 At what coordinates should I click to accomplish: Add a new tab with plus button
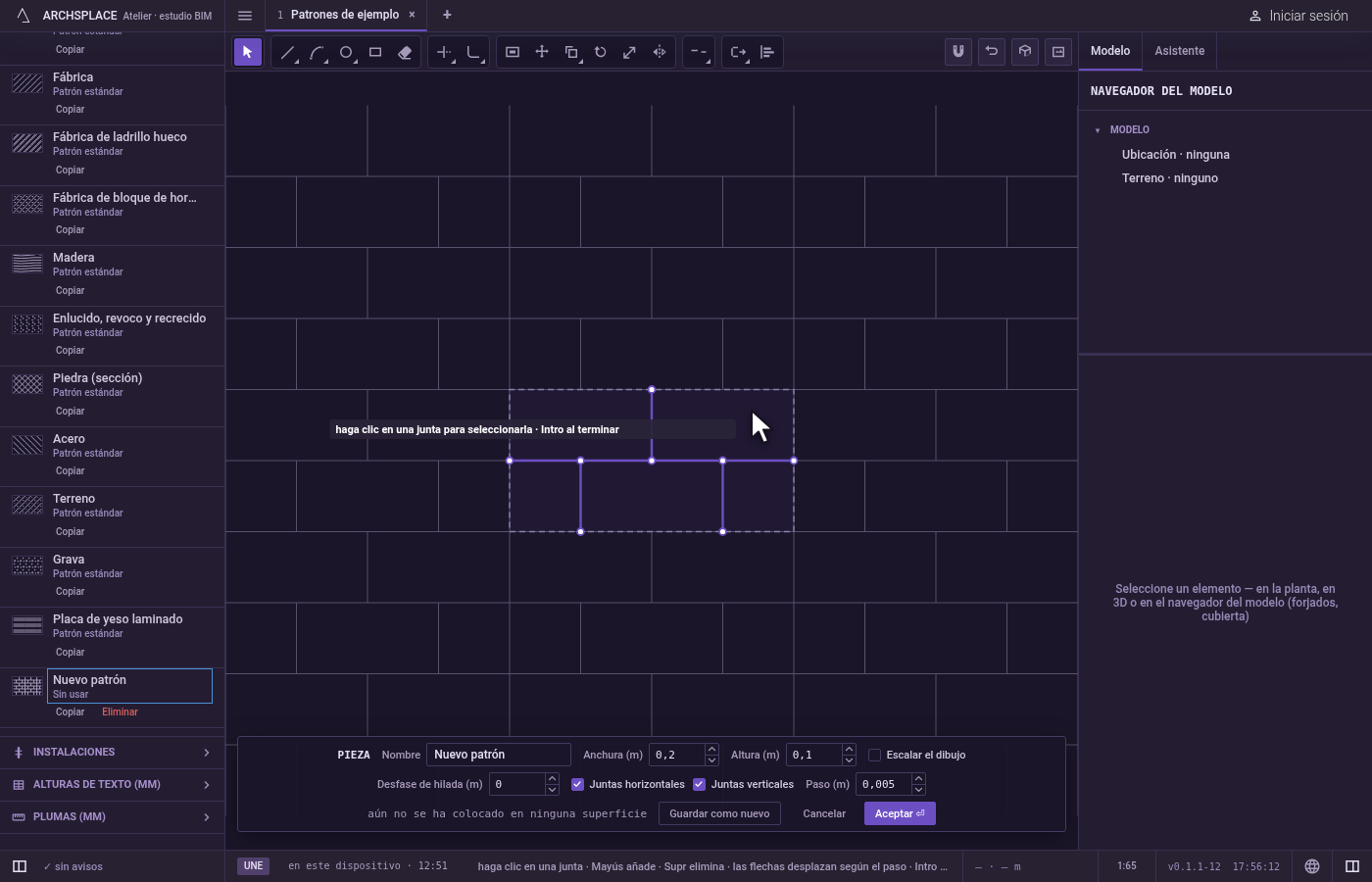447,15
